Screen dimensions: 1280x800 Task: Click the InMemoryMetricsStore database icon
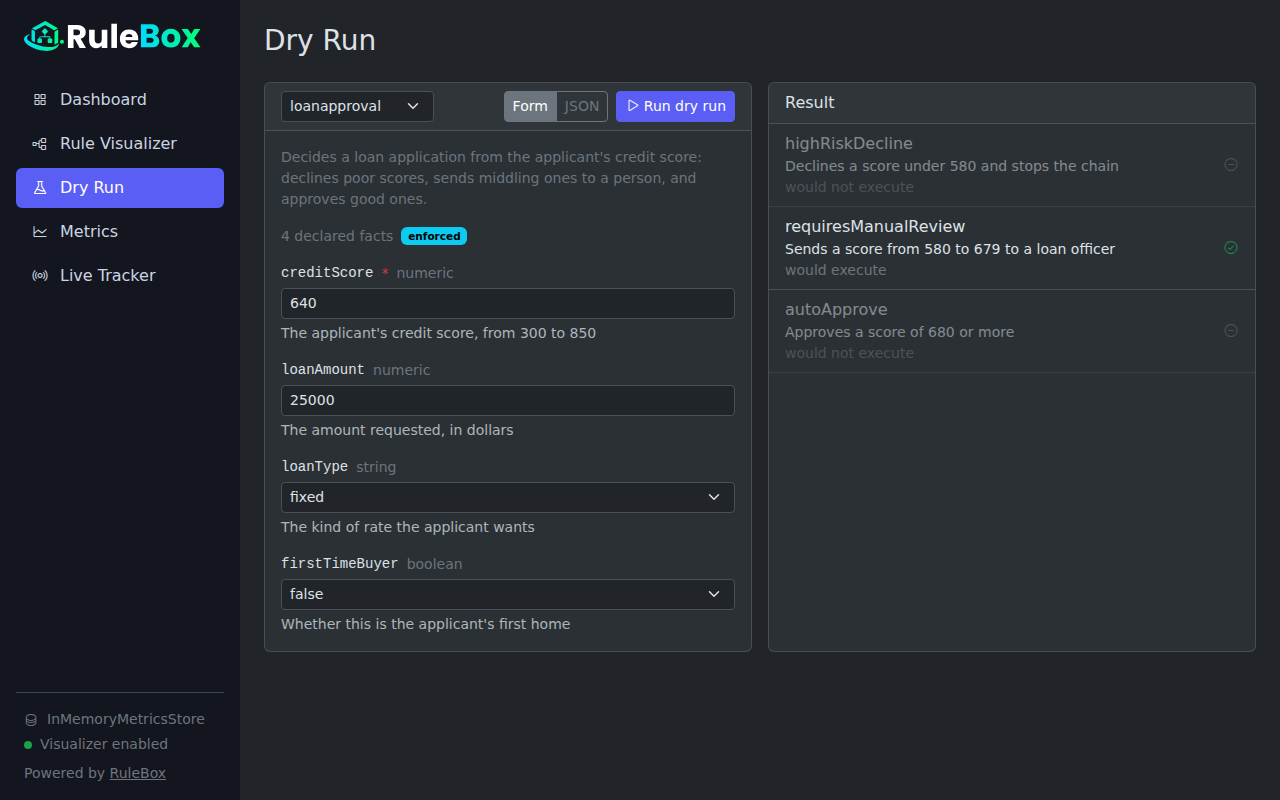pos(31,720)
